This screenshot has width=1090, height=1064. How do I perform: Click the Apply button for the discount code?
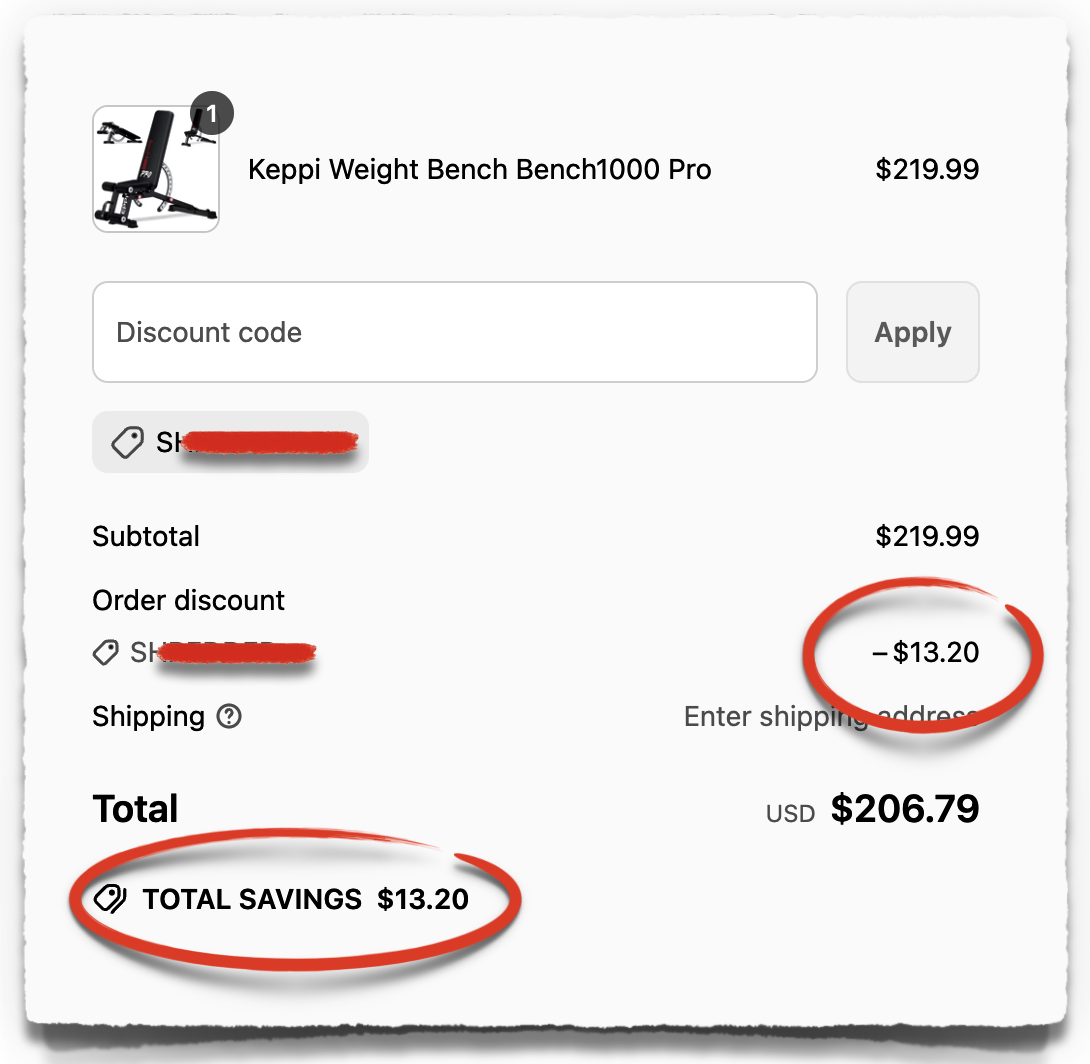912,332
